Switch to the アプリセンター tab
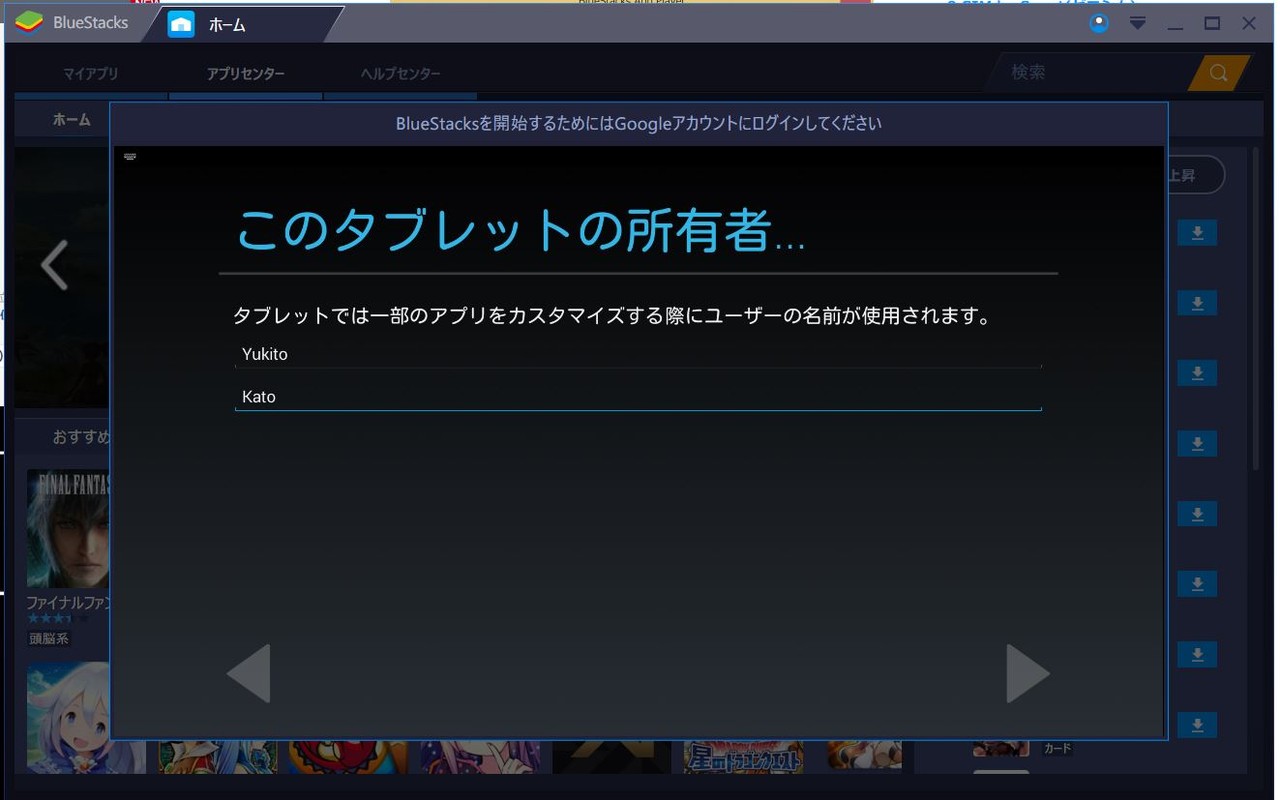Image resolution: width=1280 pixels, height=800 pixels. (x=246, y=74)
